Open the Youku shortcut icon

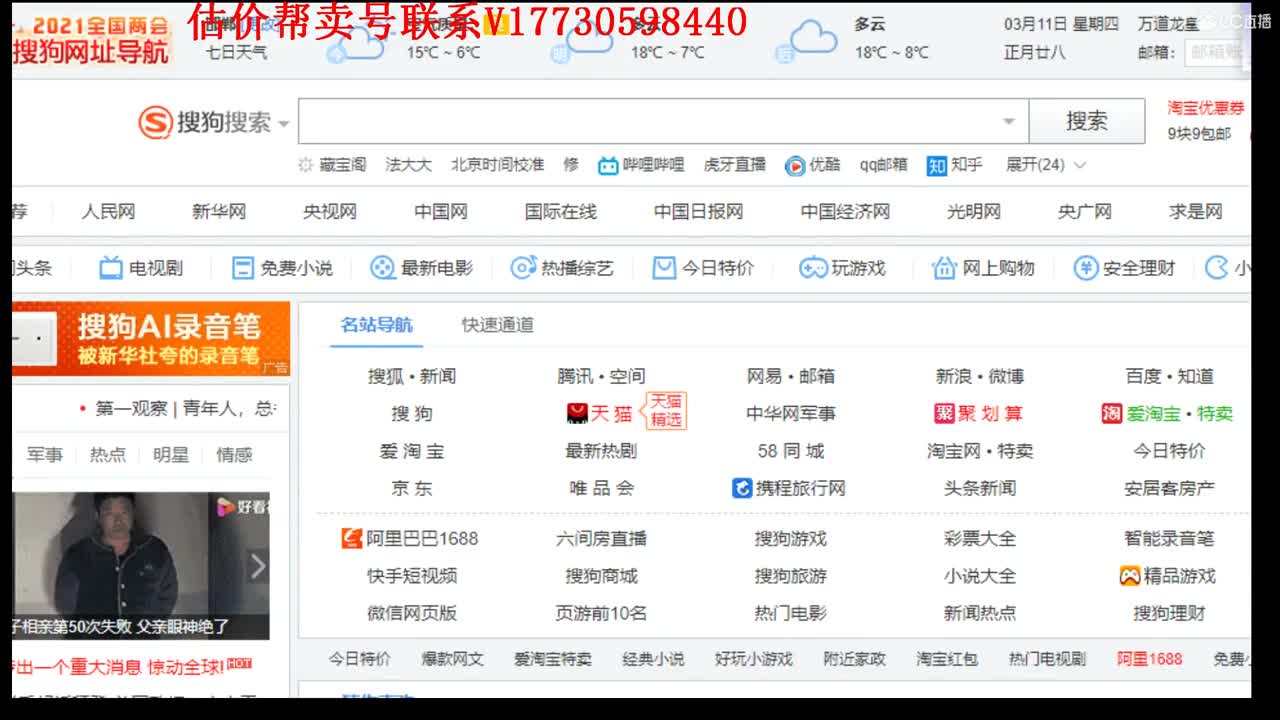[795, 166]
